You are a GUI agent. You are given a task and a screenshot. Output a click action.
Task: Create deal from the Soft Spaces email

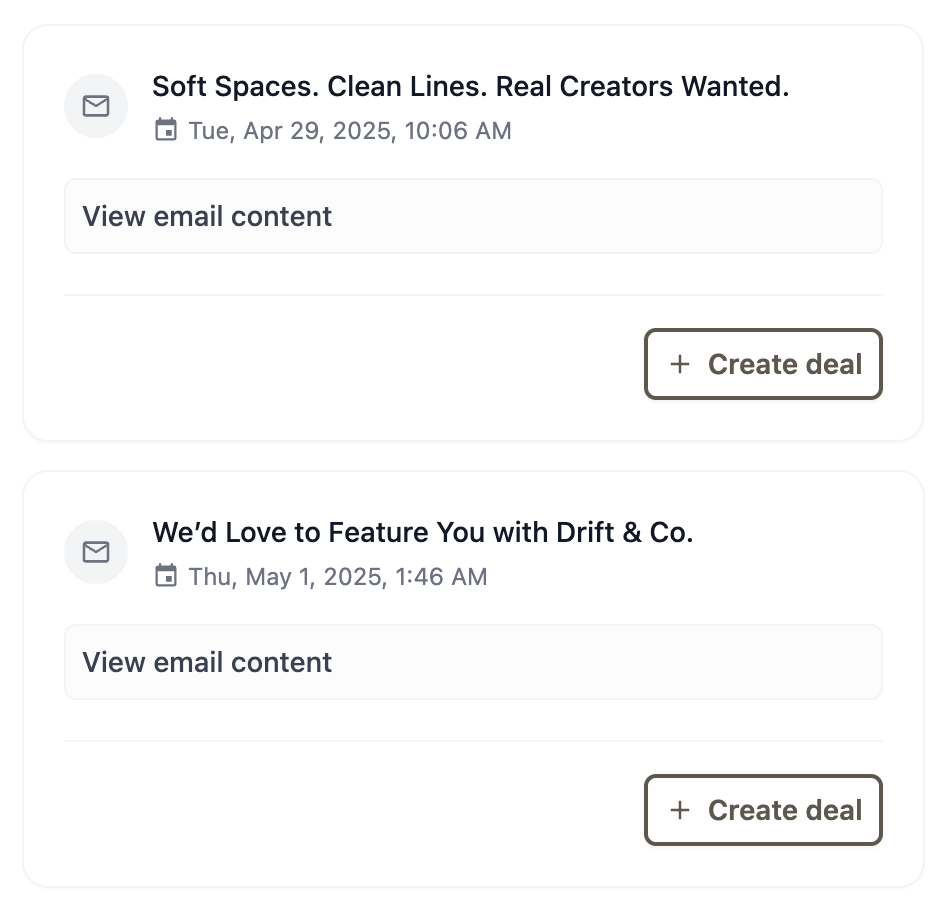click(763, 364)
